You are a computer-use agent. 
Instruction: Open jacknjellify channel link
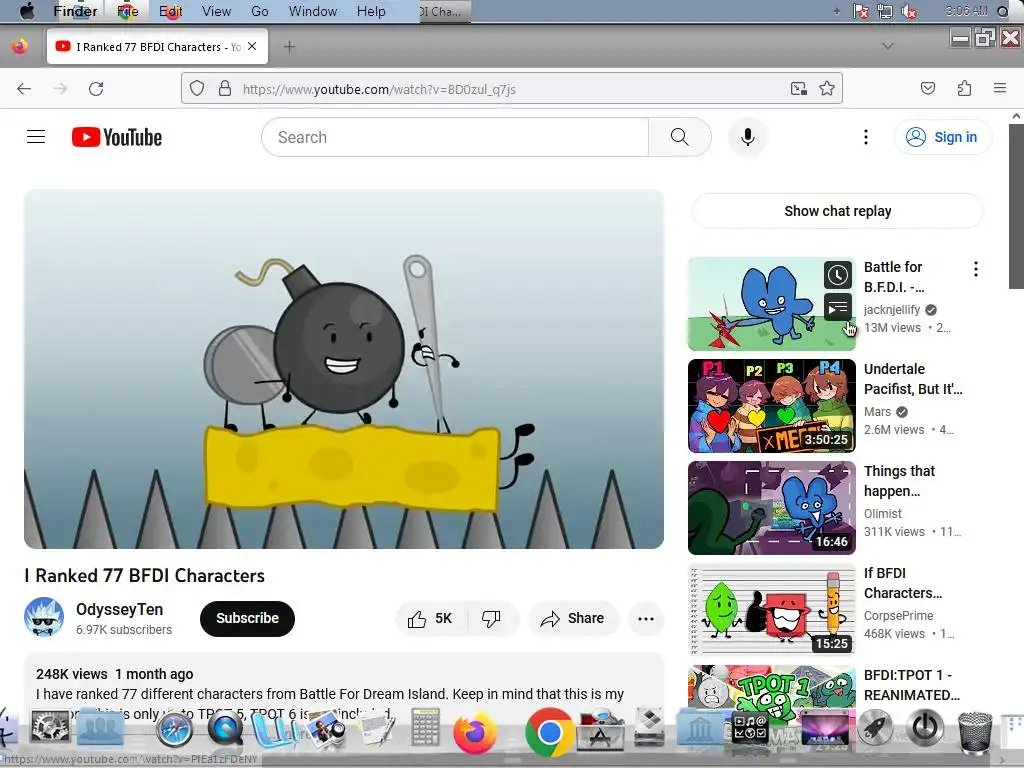tap(892, 310)
